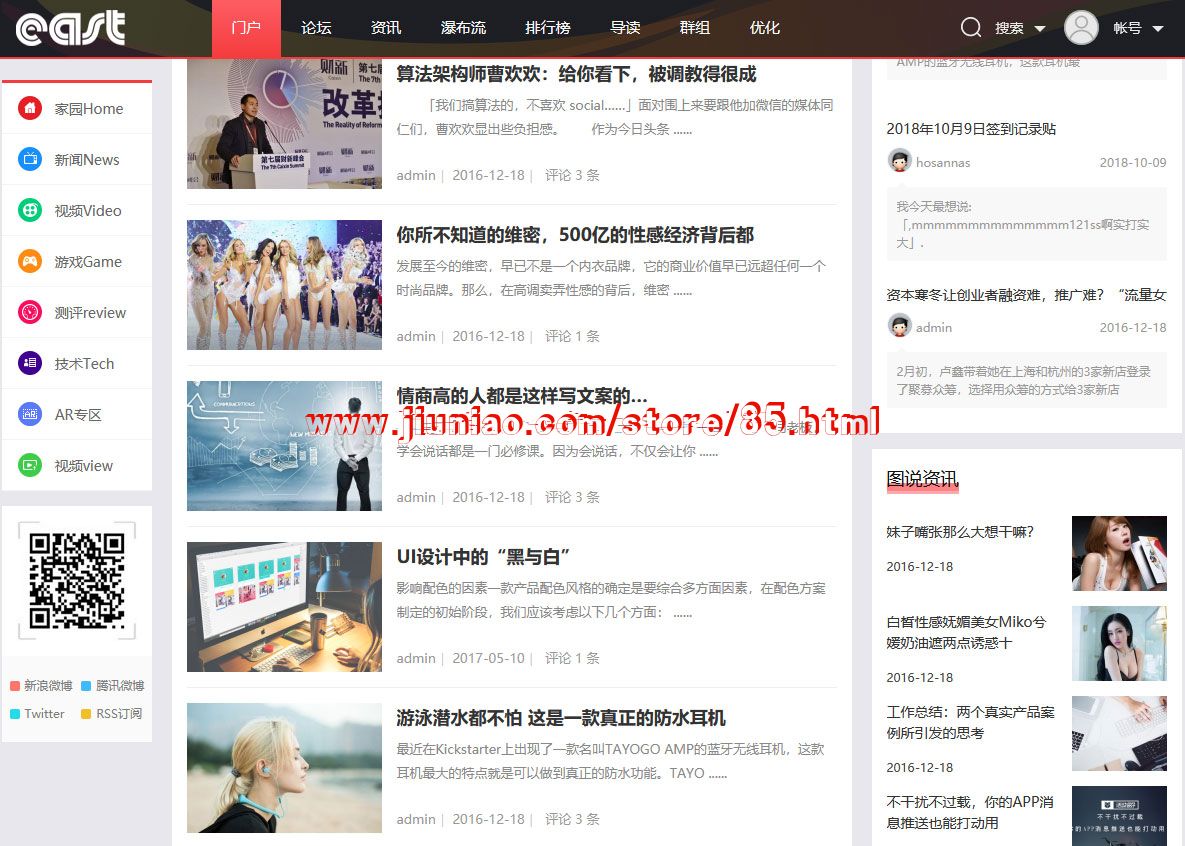The width and height of the screenshot is (1185, 846).
Task: Select the green 视频Video icon
Action: pyautogui.click(x=30, y=210)
